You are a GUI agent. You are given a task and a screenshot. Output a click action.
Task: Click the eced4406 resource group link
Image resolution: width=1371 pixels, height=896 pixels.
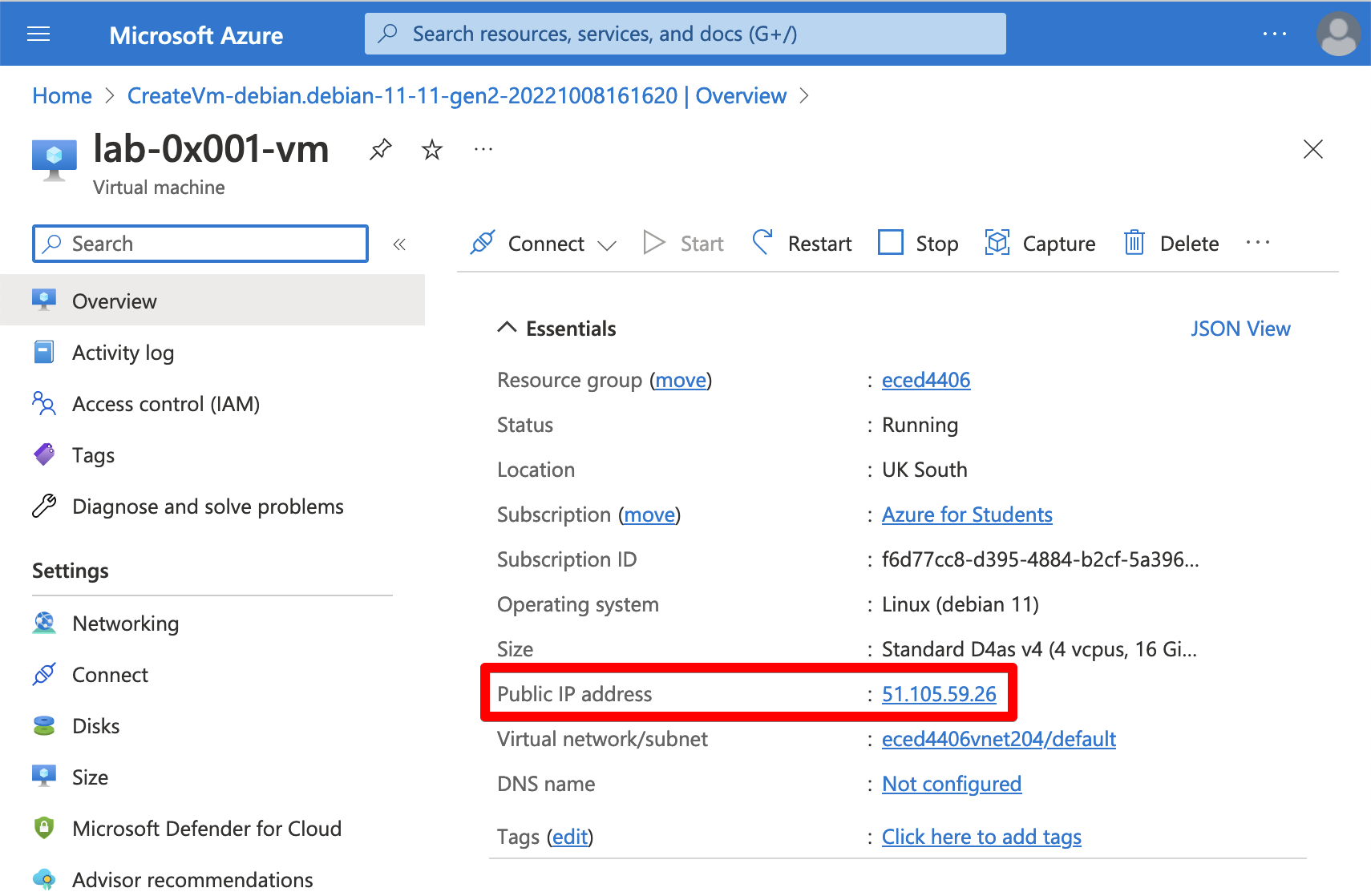tap(925, 380)
